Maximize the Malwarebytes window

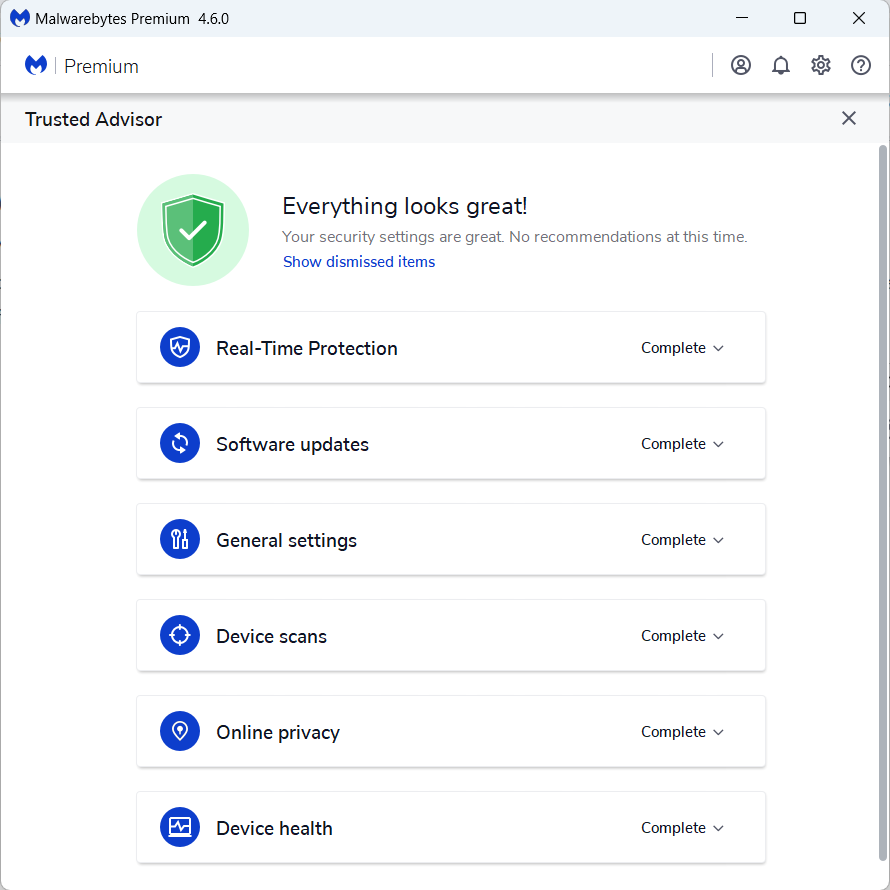(800, 18)
